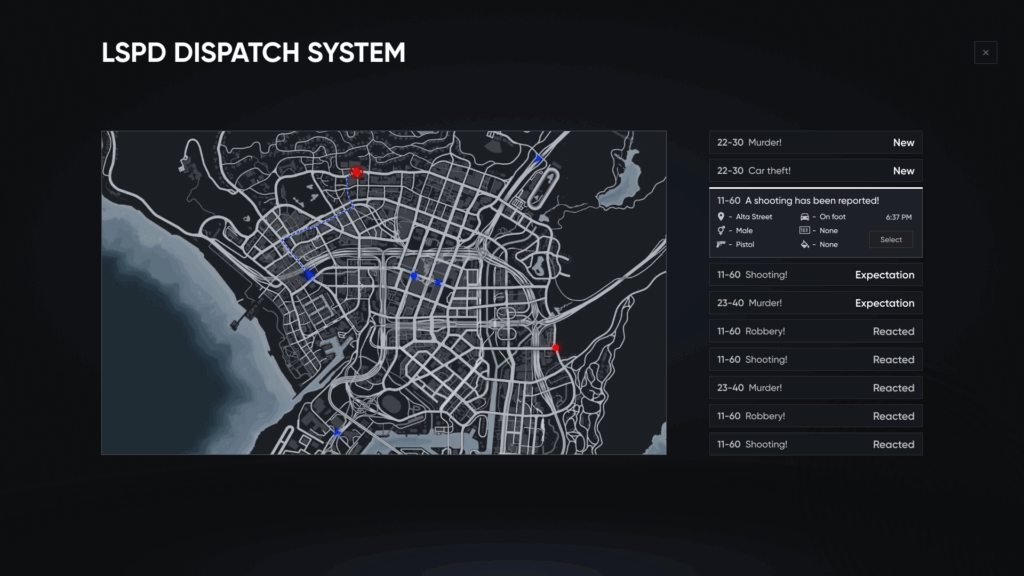Click the location pin icon beside Alta Street
This screenshot has height=576, width=1024.
[x=721, y=217]
